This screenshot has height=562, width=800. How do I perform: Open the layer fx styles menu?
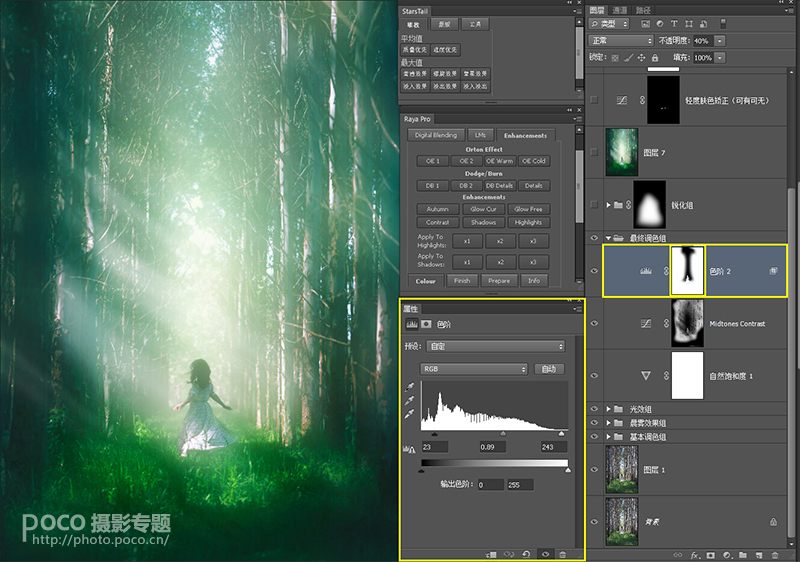695,555
